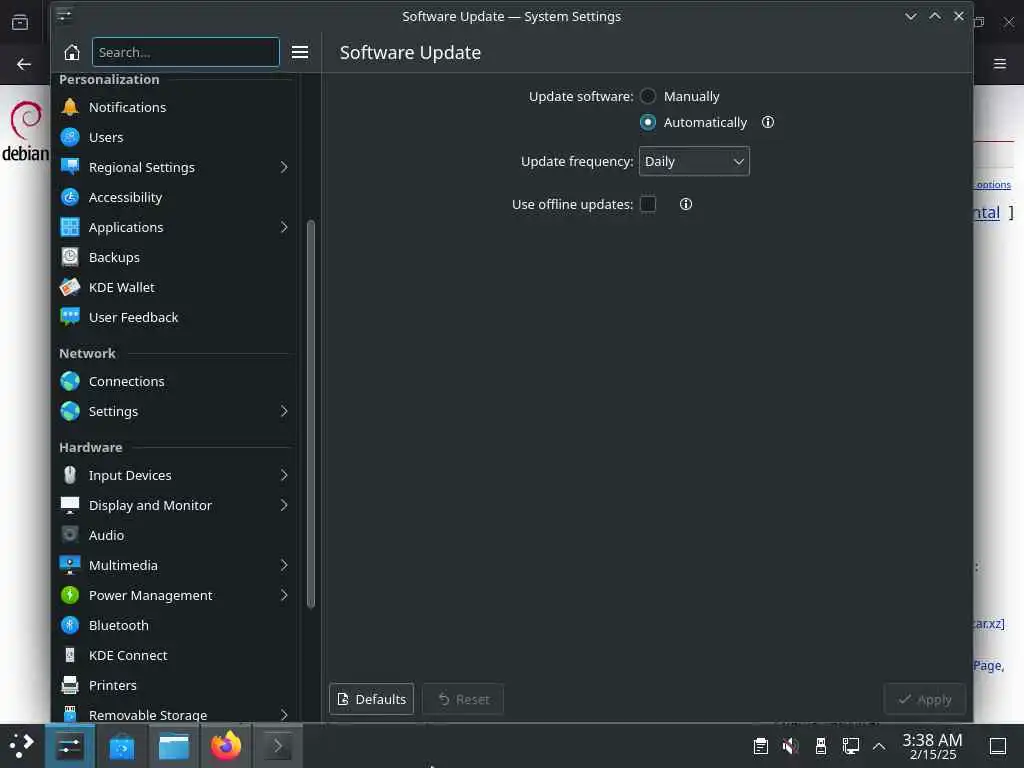Open the browser window's hamburger menu
This screenshot has height=768, width=1024.
click(x=1000, y=64)
